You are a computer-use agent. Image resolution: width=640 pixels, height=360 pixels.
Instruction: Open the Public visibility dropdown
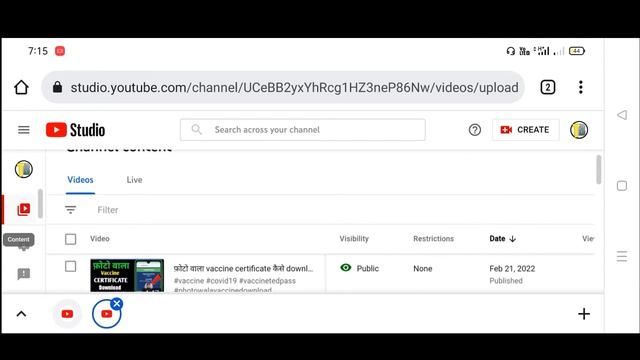pyautogui.click(x=368, y=269)
